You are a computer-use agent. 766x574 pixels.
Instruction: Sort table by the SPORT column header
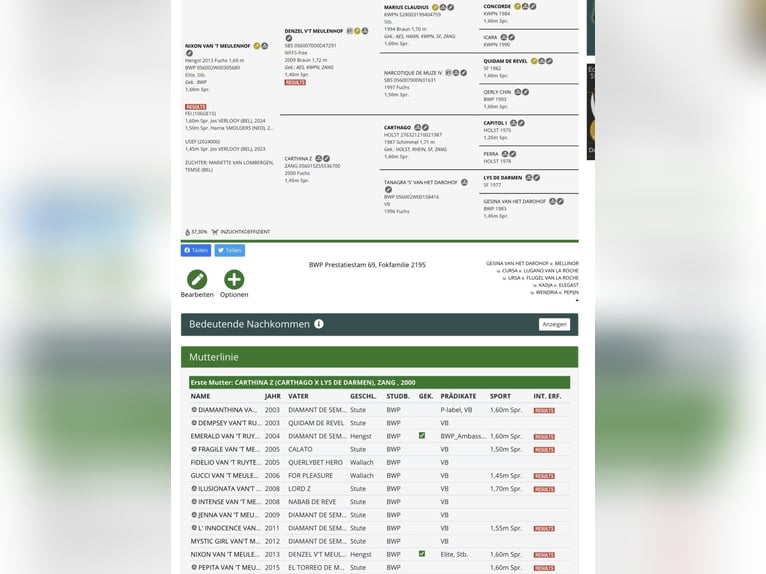tap(500, 396)
